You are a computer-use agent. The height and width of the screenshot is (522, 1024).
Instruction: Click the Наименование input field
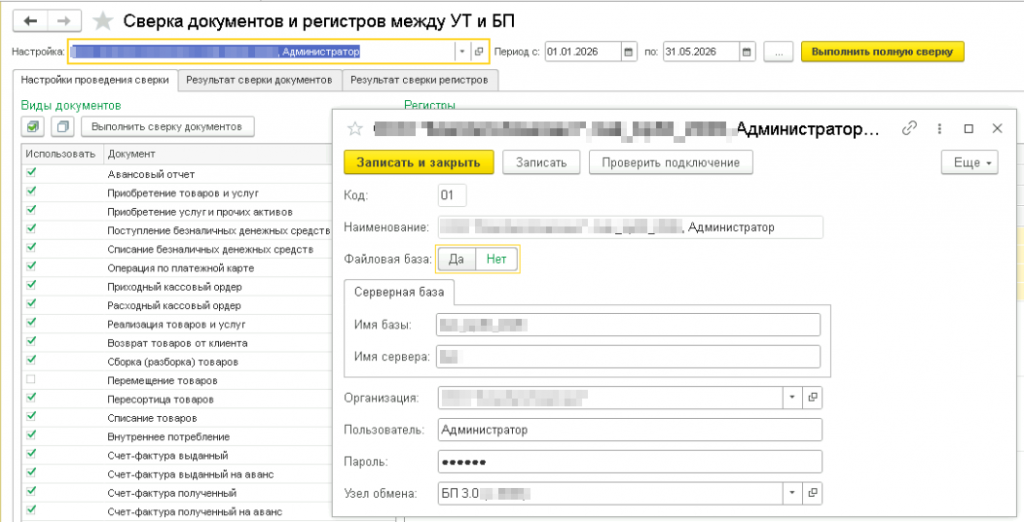[x=630, y=227]
